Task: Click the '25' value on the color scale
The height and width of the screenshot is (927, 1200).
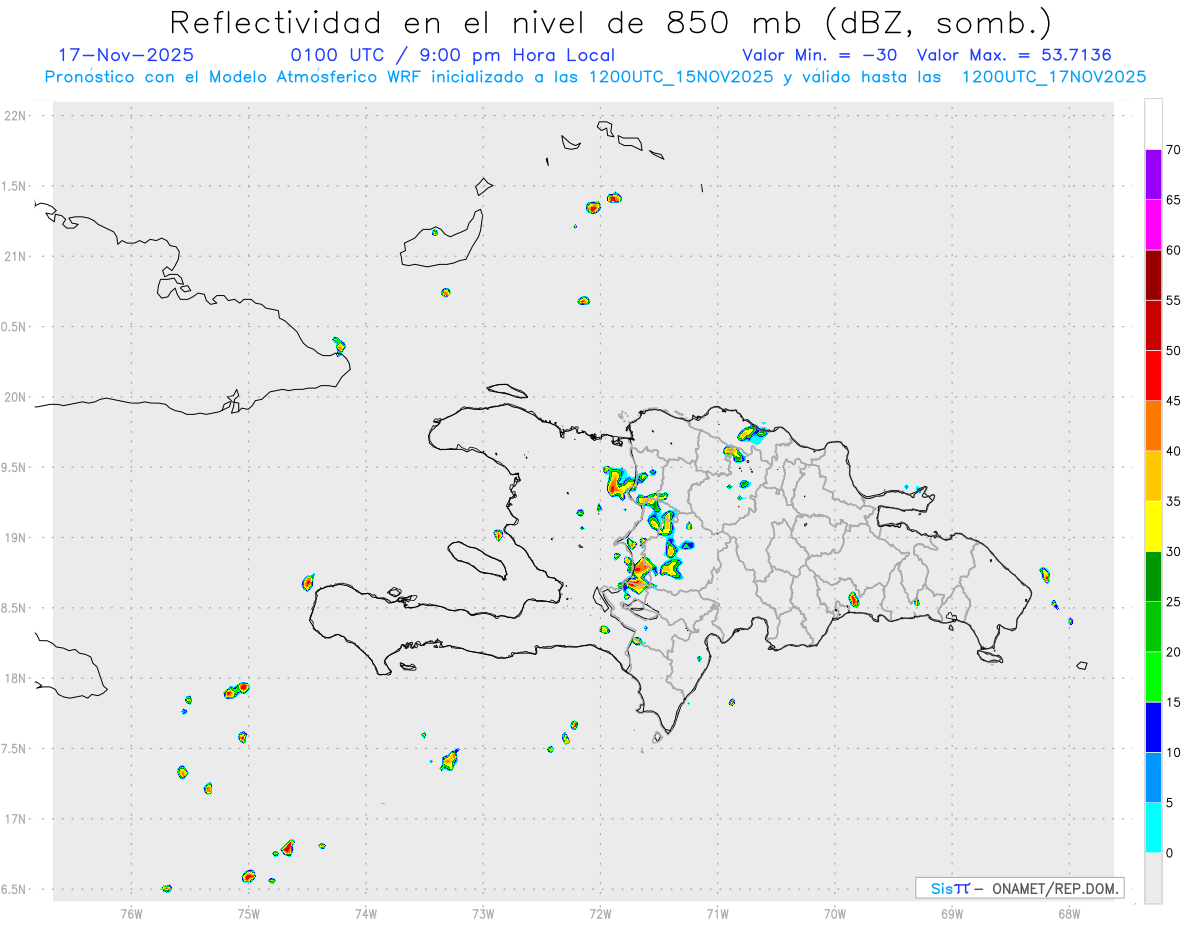Action: (1173, 602)
